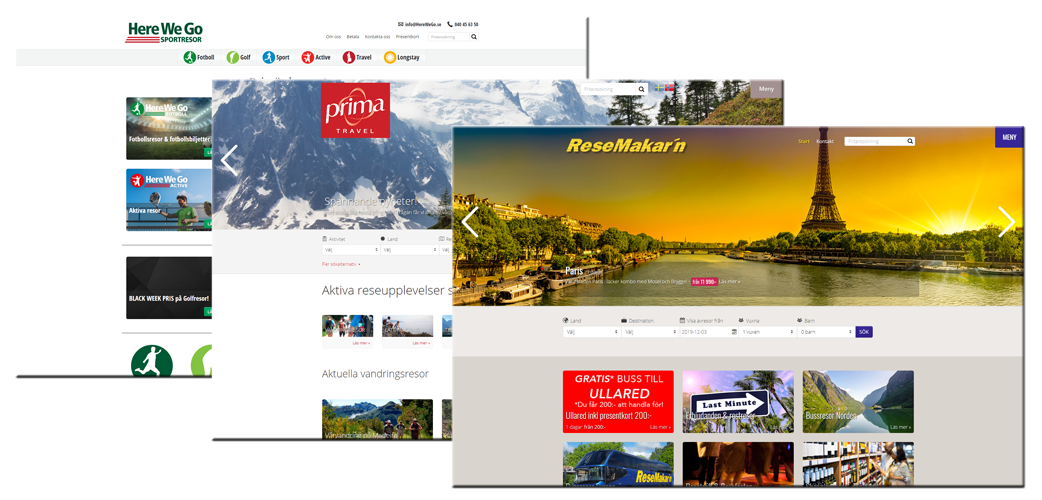Click the Prima Travel red logo
This screenshot has height=500, width=1042.
356,110
